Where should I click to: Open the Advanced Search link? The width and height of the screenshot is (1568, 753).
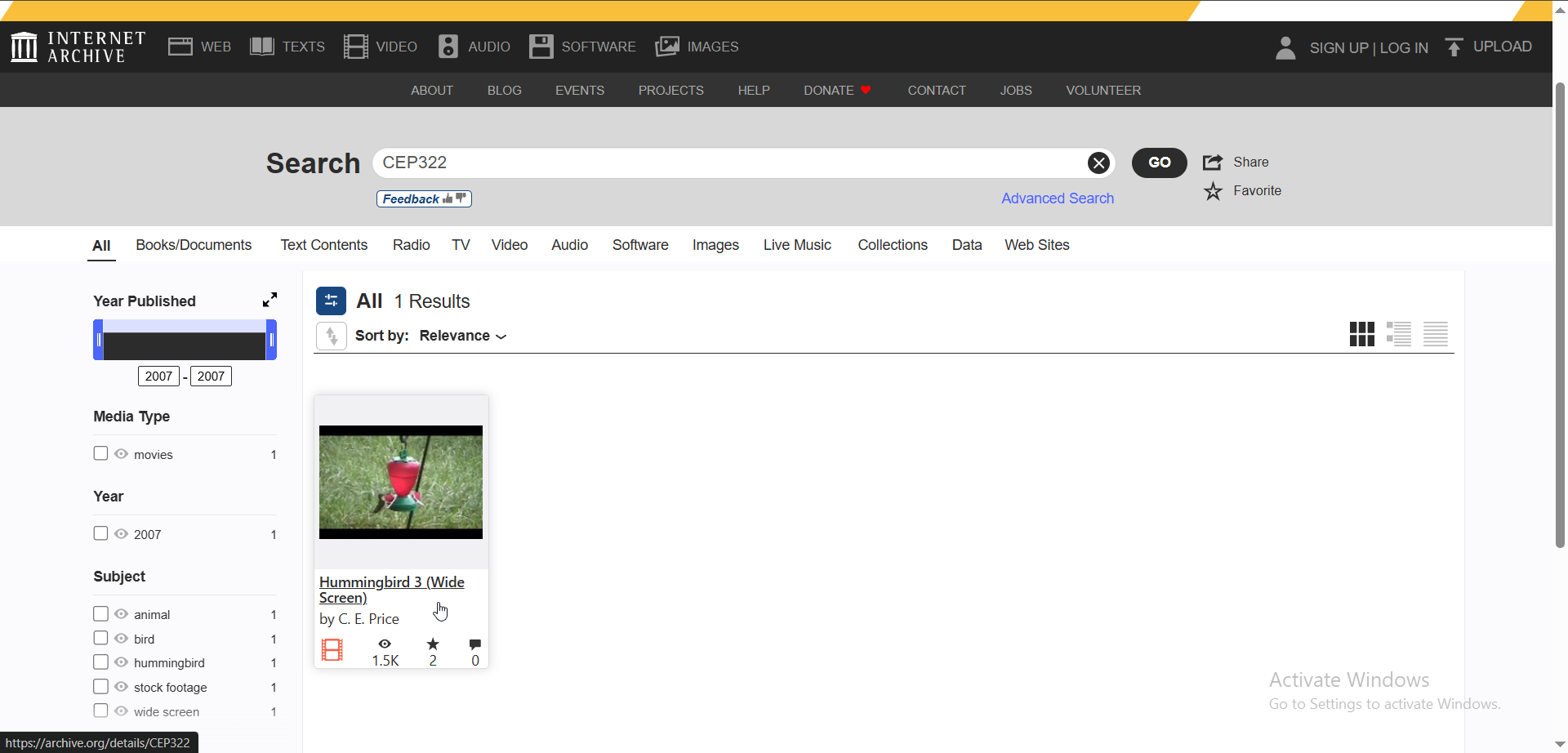[x=1057, y=198]
